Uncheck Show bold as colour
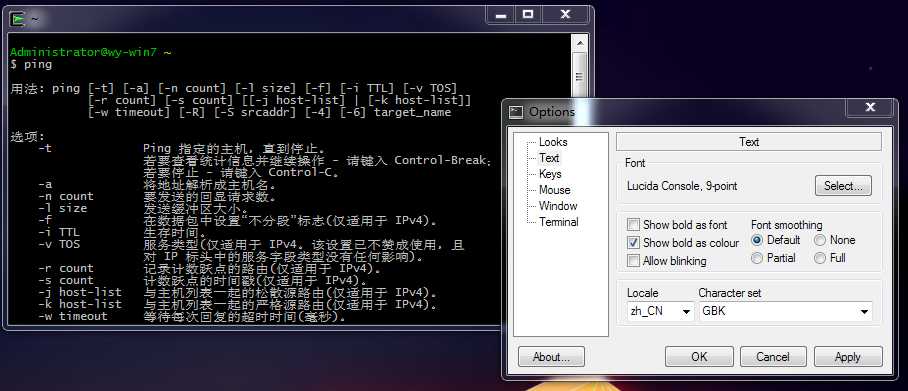908x391 pixels. pyautogui.click(x=634, y=243)
